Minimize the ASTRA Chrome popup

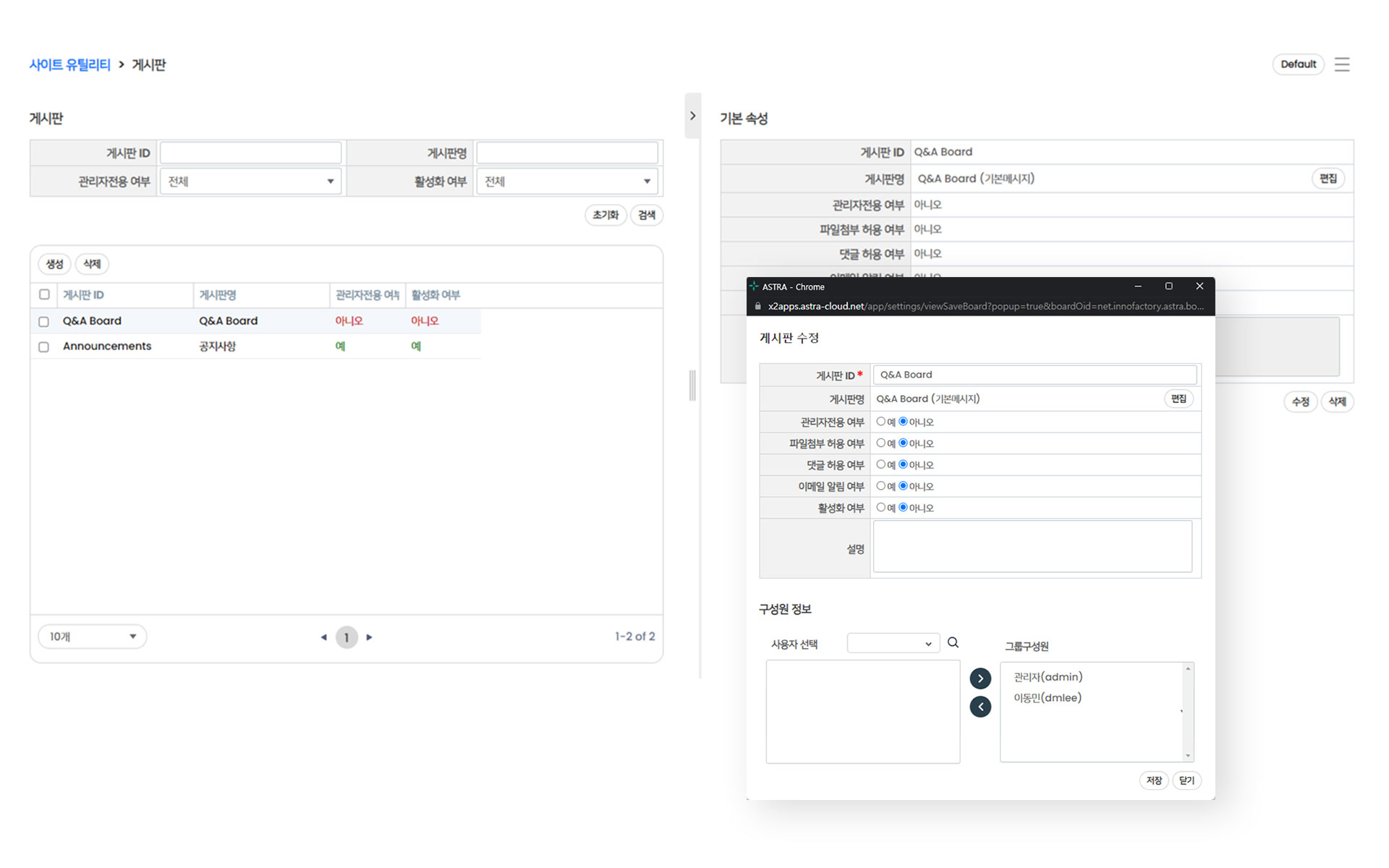(x=1138, y=286)
